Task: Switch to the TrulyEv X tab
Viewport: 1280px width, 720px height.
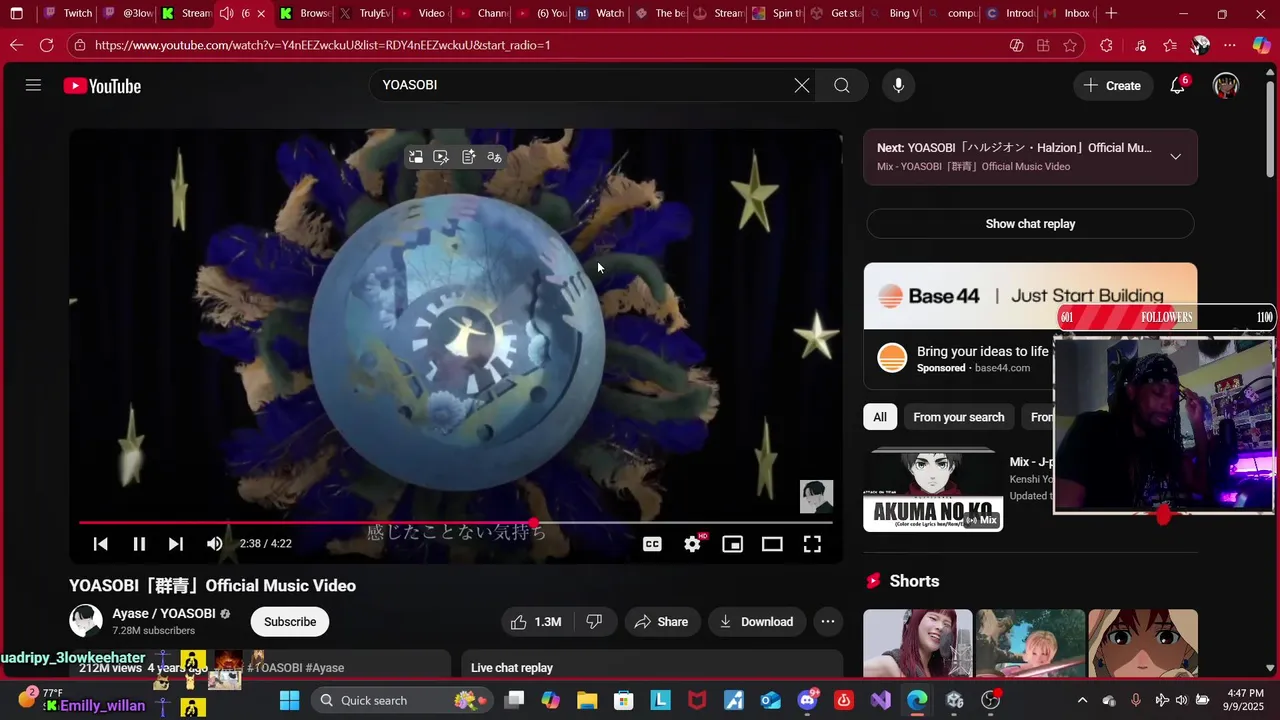Action: 364,14
